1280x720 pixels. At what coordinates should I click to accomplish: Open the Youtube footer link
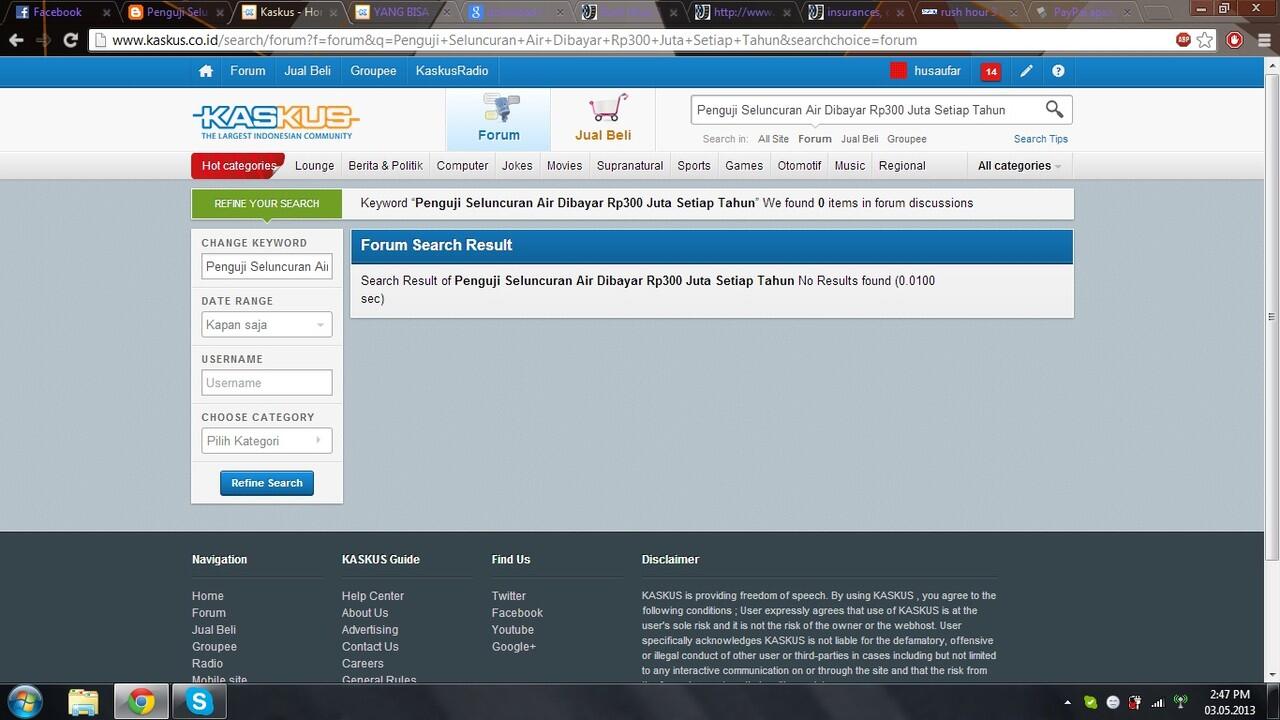point(513,630)
